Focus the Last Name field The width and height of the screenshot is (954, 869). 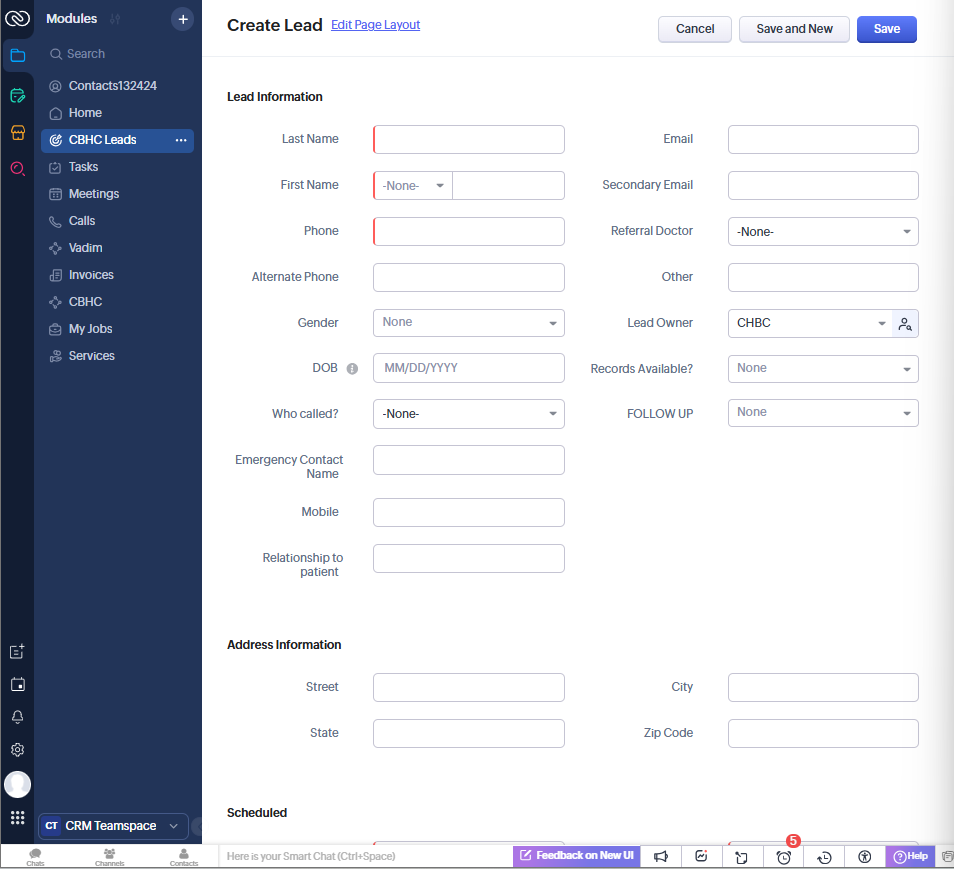point(468,140)
